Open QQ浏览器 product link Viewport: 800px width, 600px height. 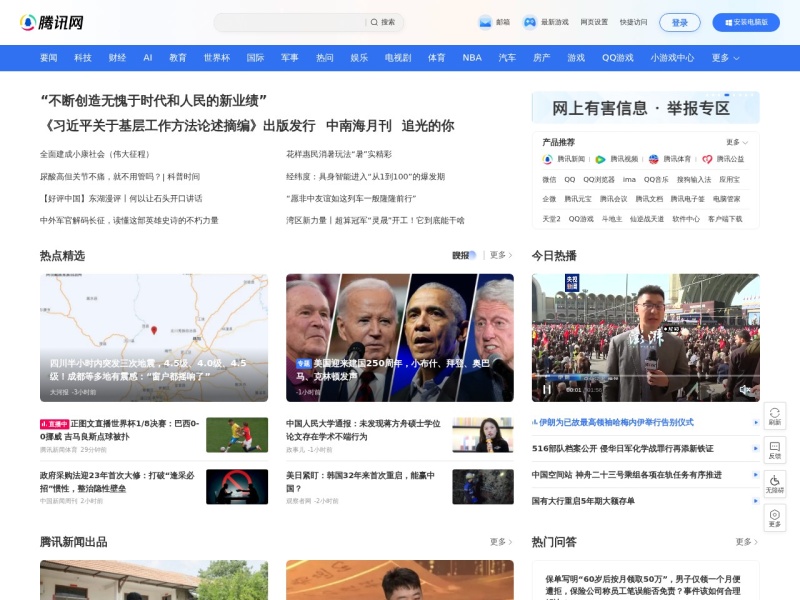pyautogui.click(x=599, y=180)
